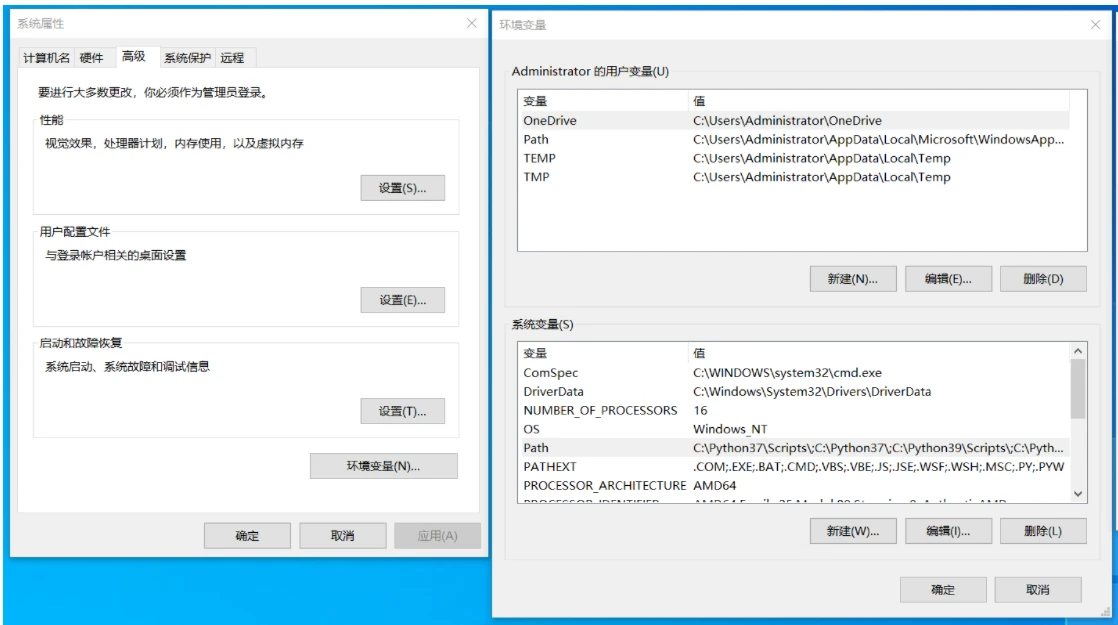Viewport: 1118px width, 625px height.
Task: Open performance 设置(S)... button
Action: pyautogui.click(x=402, y=188)
